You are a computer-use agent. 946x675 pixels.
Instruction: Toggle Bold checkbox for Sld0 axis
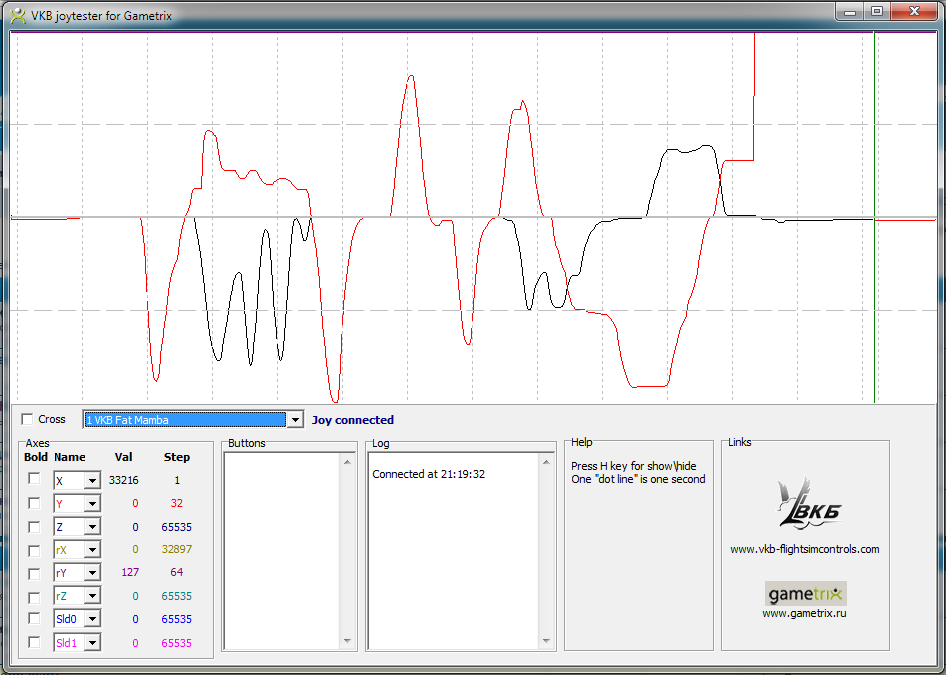[34, 619]
